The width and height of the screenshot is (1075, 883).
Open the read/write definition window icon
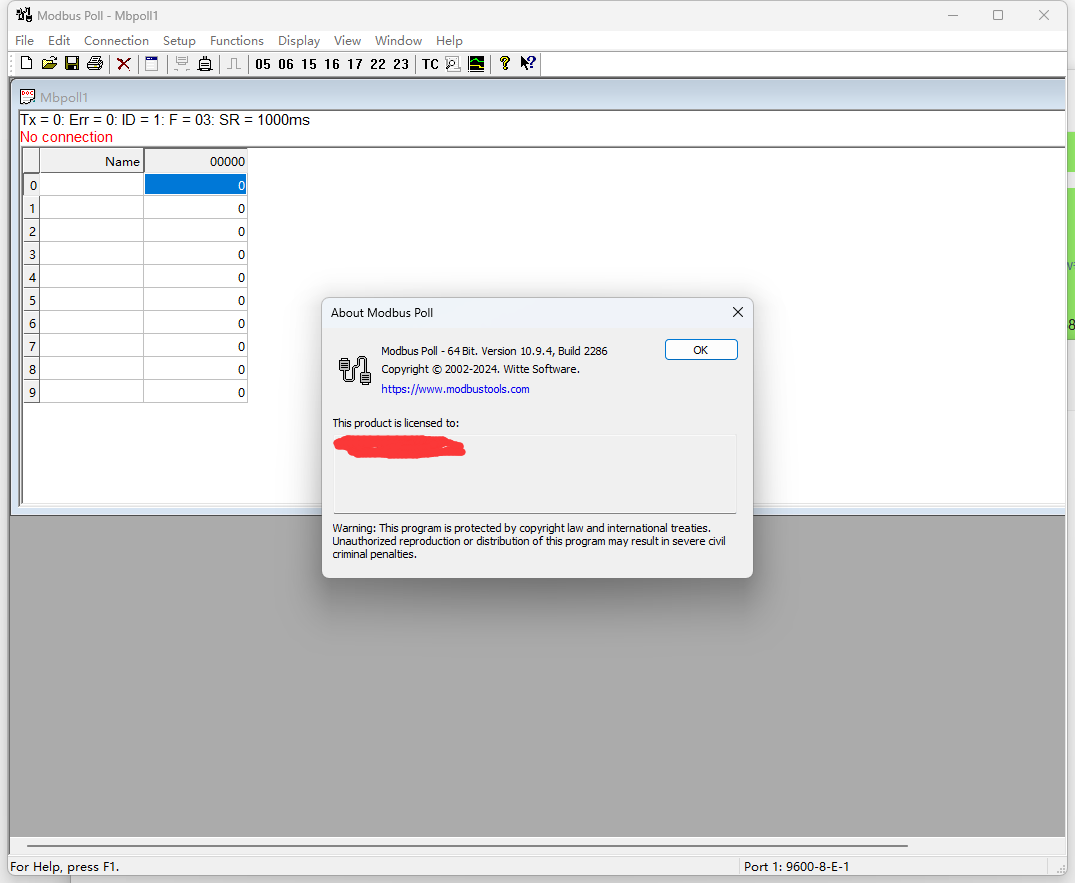pos(152,64)
